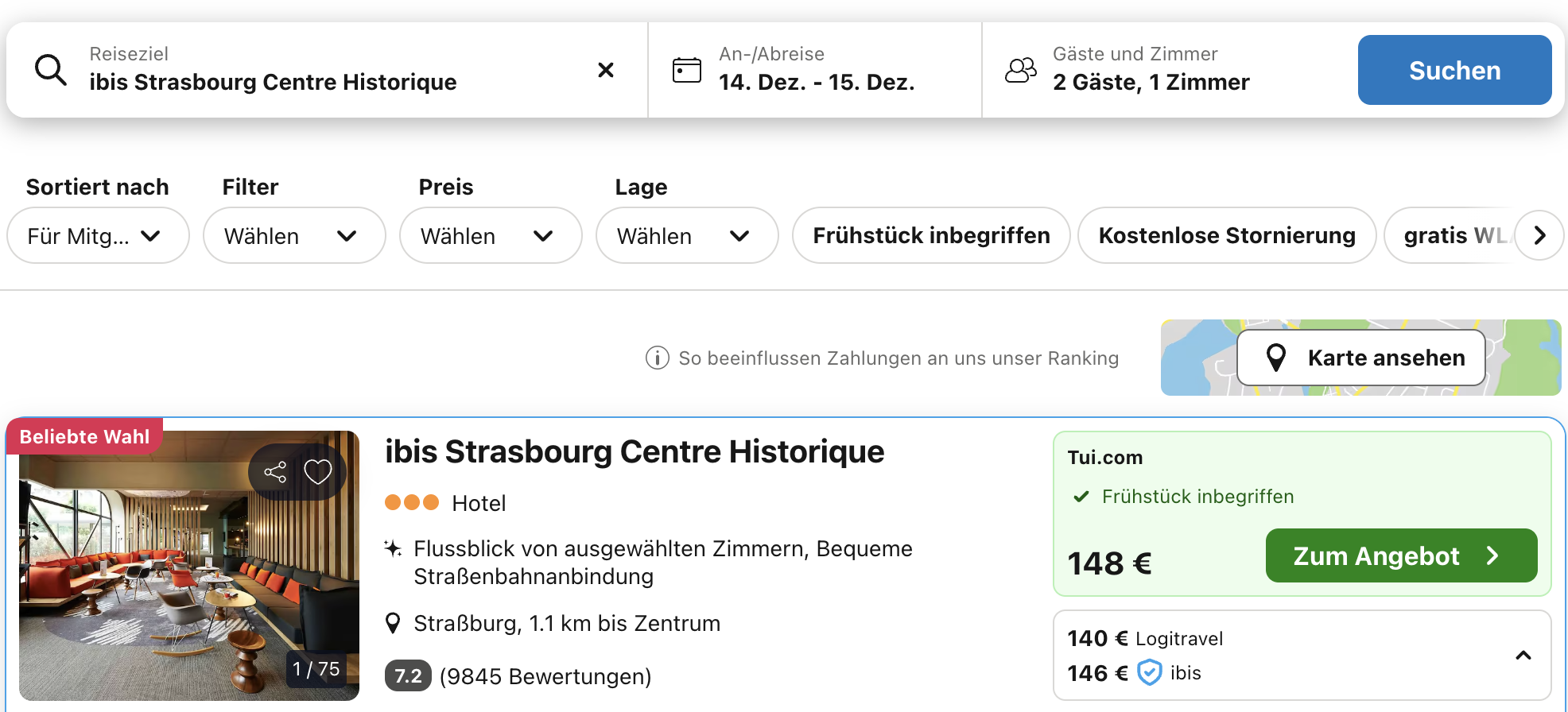Click the map pin in Karte ansehen

click(1276, 358)
